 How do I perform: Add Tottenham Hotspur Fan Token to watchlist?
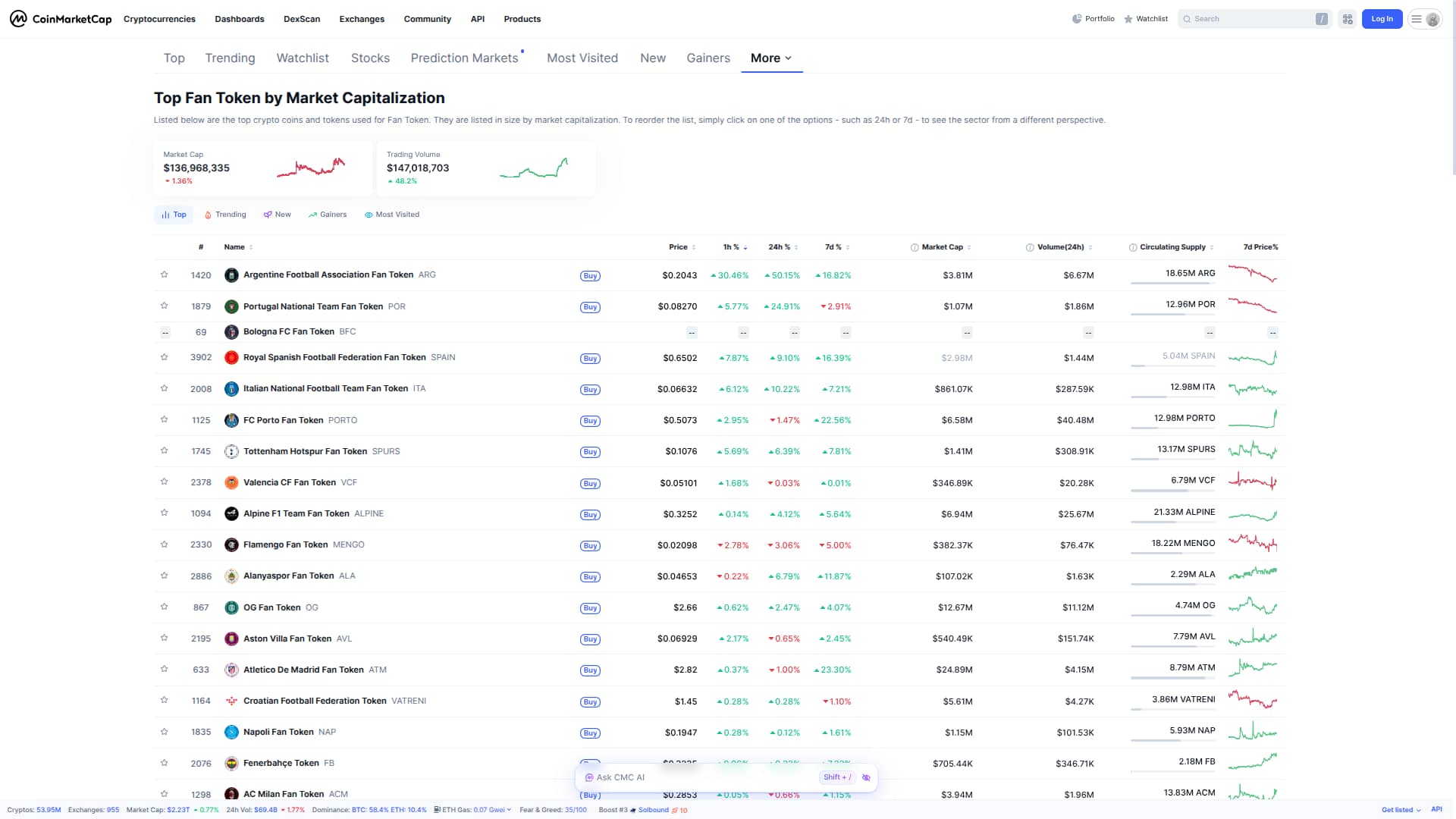coord(164,450)
